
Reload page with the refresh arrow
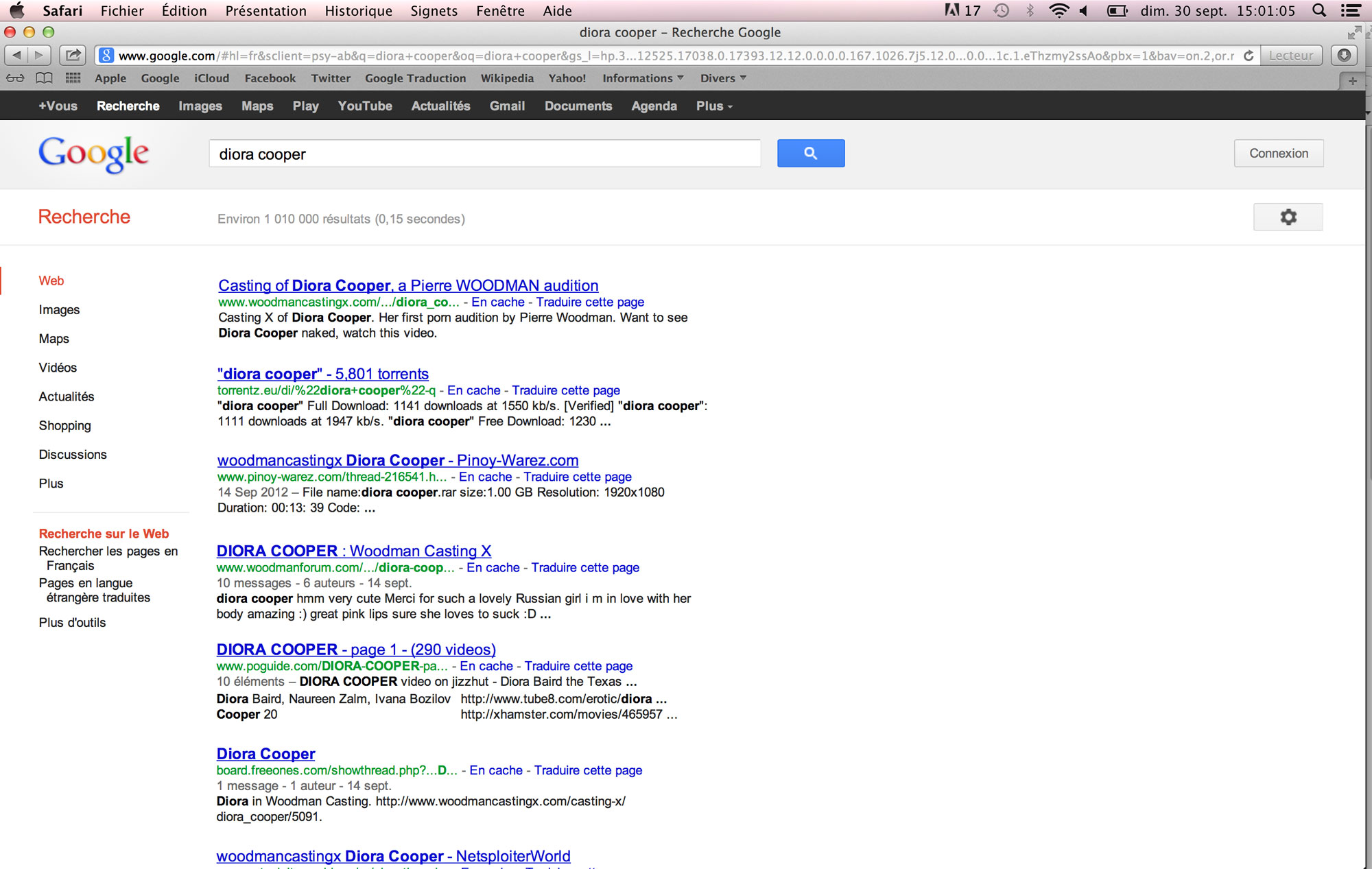[1249, 56]
